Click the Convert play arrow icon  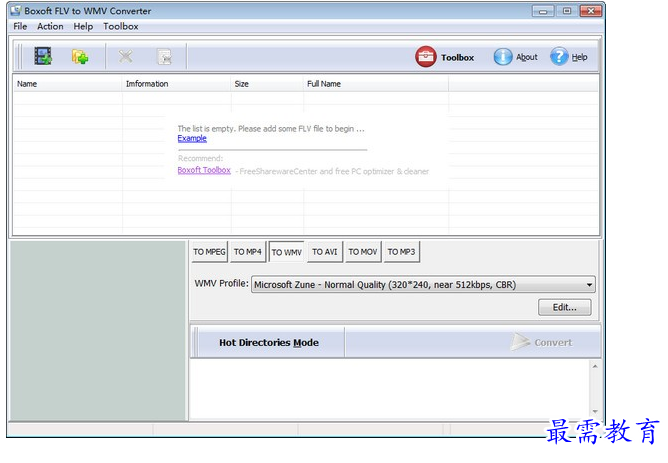[519, 342]
